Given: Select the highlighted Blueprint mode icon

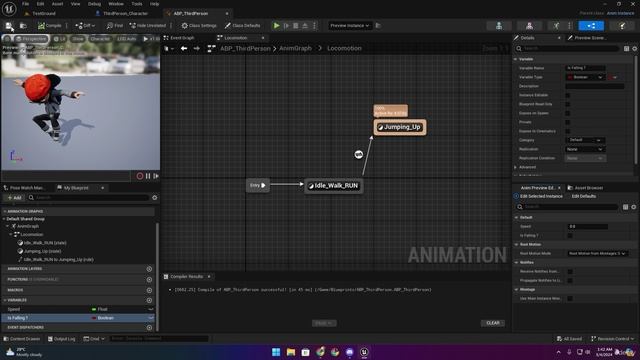Looking at the screenshot, I should click(x=591, y=26).
